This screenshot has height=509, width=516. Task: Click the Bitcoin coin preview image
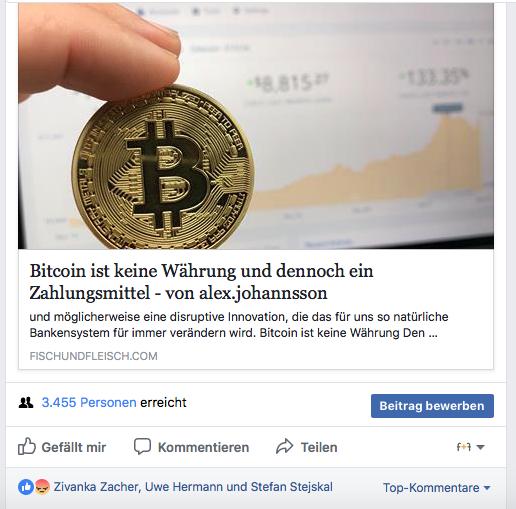[256, 126]
